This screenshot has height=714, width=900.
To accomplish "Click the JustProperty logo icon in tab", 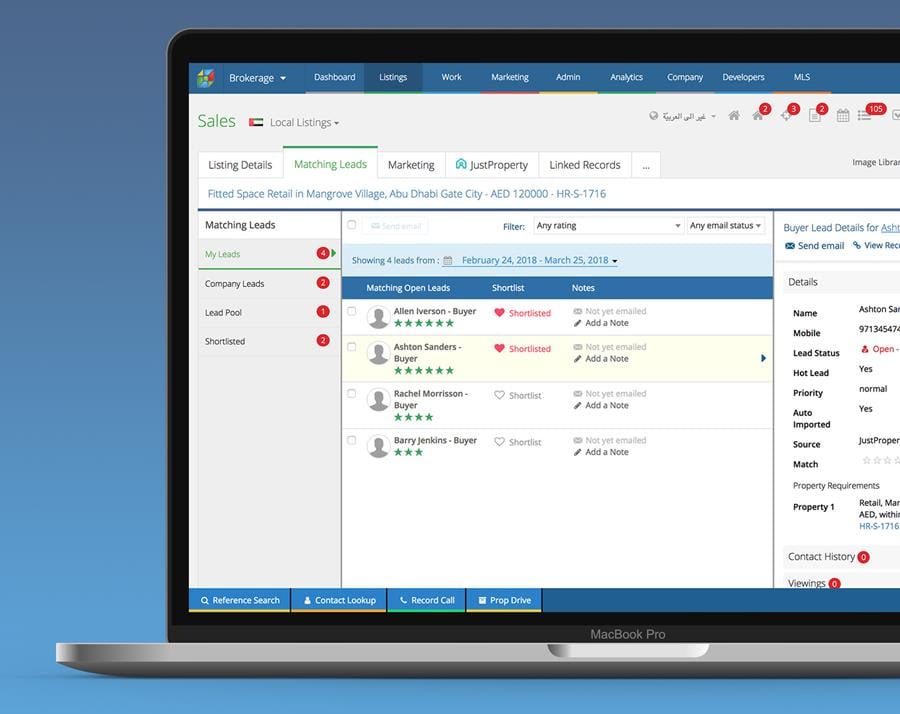I will (x=461, y=164).
